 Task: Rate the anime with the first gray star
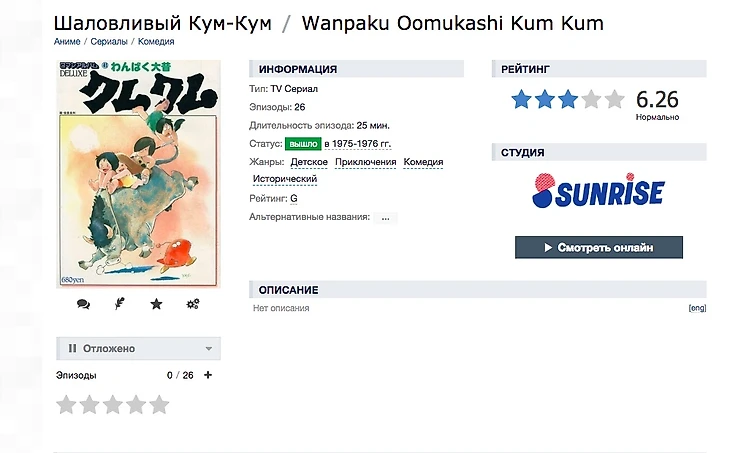66,405
